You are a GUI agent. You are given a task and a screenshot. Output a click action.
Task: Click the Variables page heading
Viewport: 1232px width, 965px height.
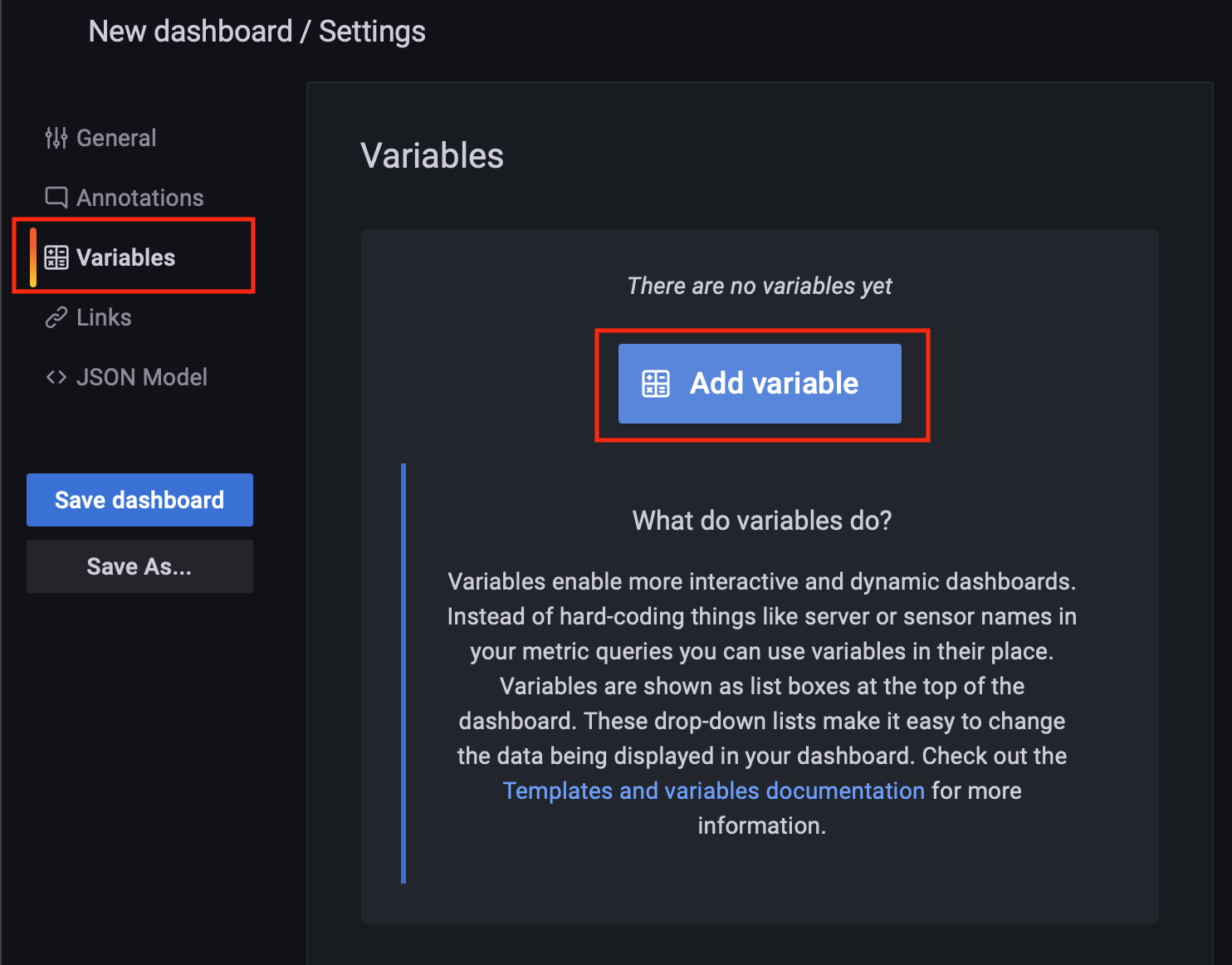click(433, 156)
